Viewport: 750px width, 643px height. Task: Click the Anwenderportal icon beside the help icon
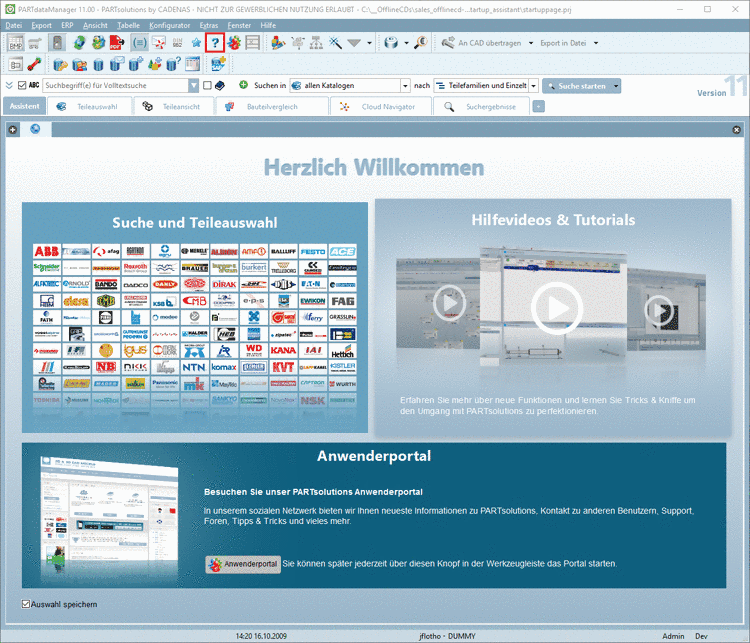(x=234, y=43)
